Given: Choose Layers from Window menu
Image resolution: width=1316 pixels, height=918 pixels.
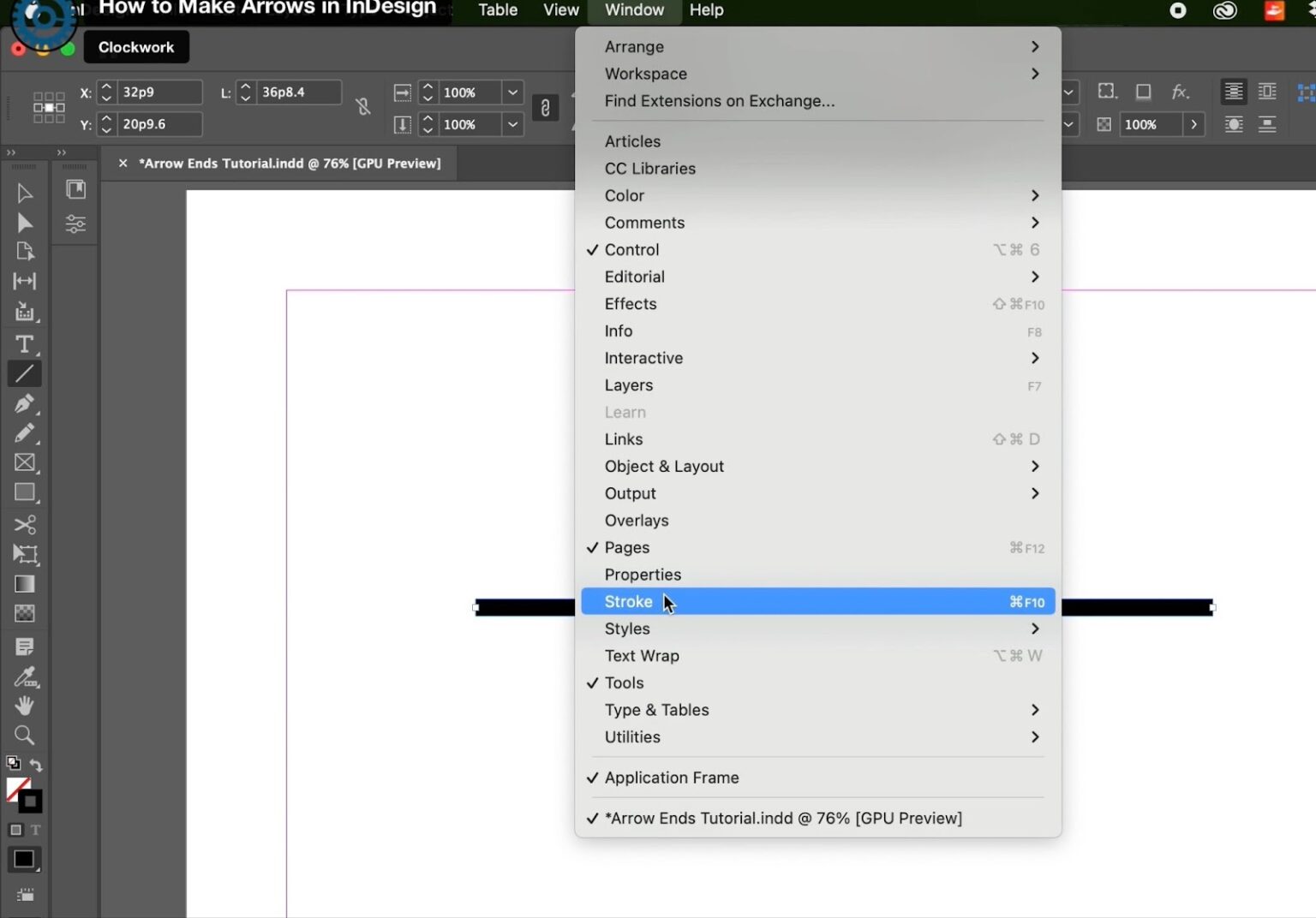Looking at the screenshot, I should click(x=818, y=385).
